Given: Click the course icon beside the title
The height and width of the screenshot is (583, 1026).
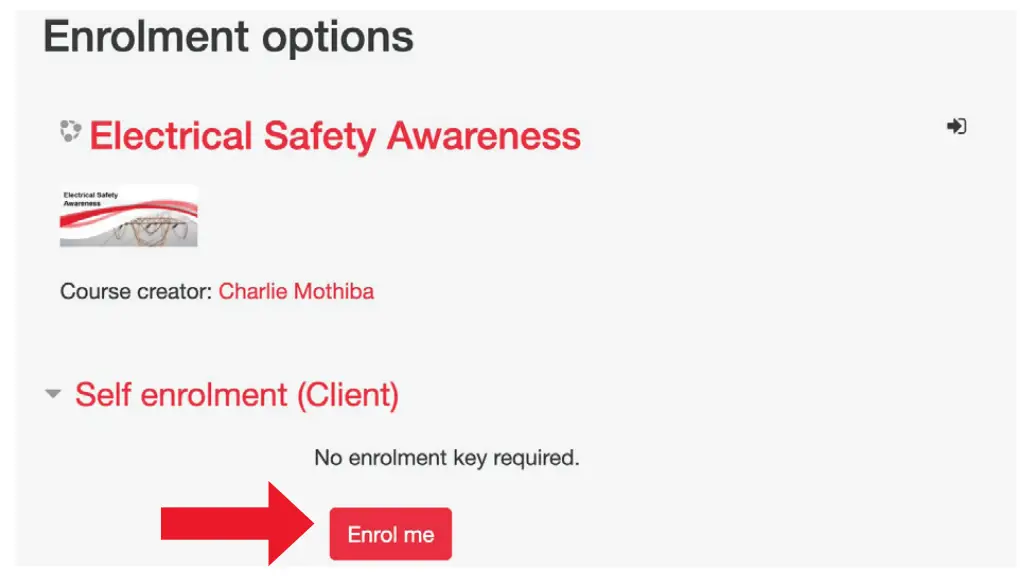Looking at the screenshot, I should (69, 131).
